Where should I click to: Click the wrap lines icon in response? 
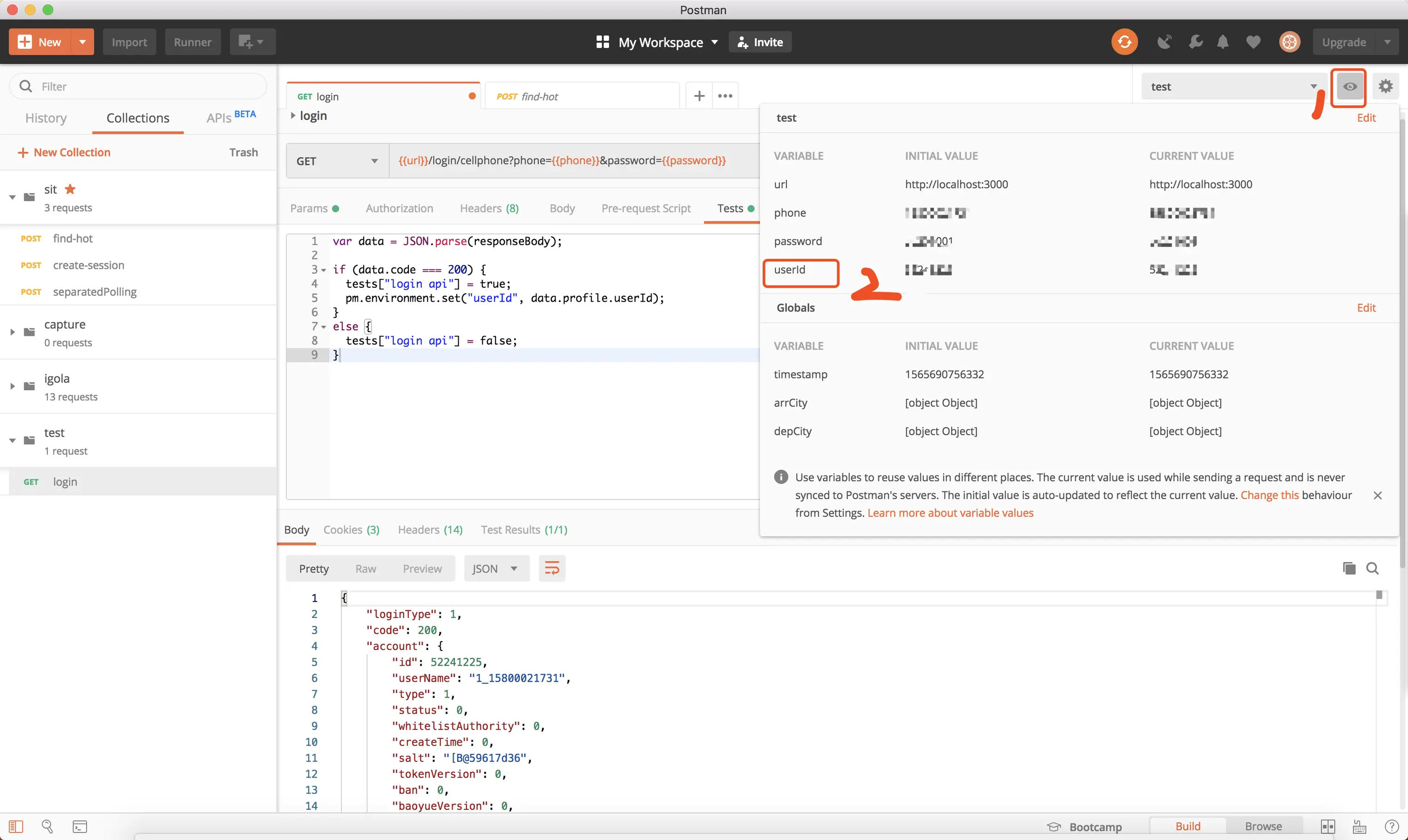pos(552,568)
